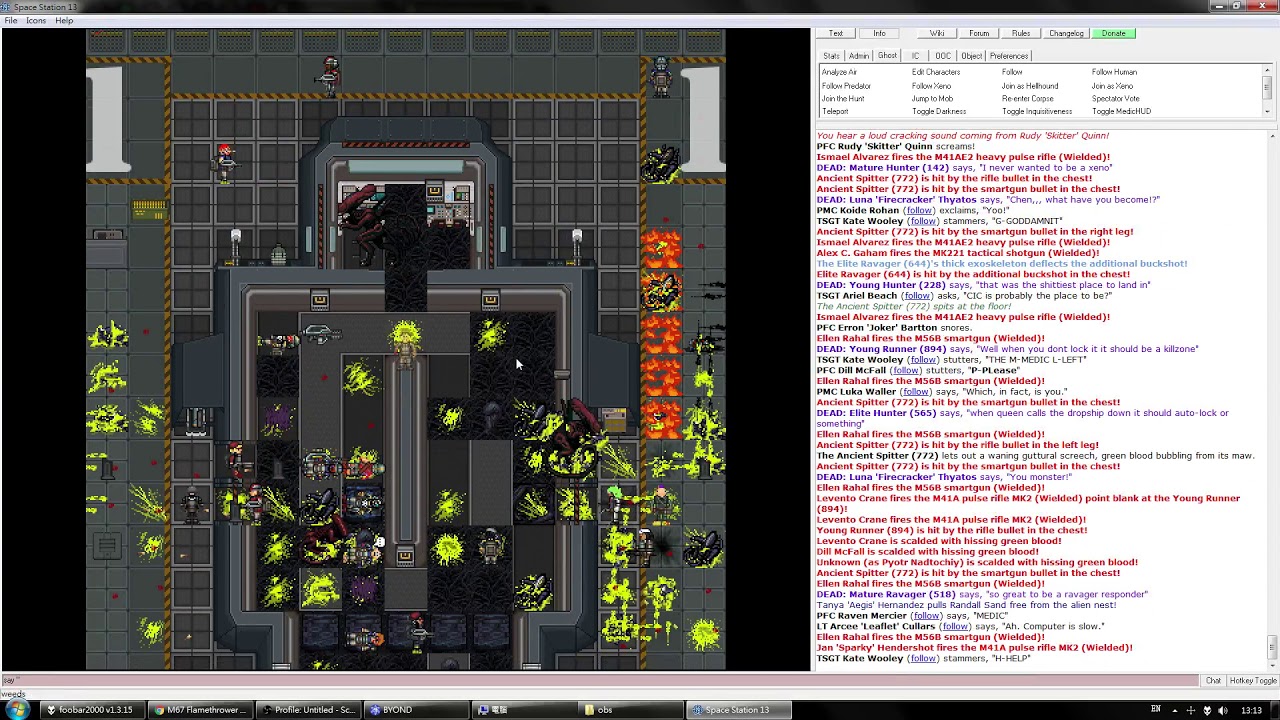
Task: Select Re-enter Corpse verb
Action: click(1027, 99)
